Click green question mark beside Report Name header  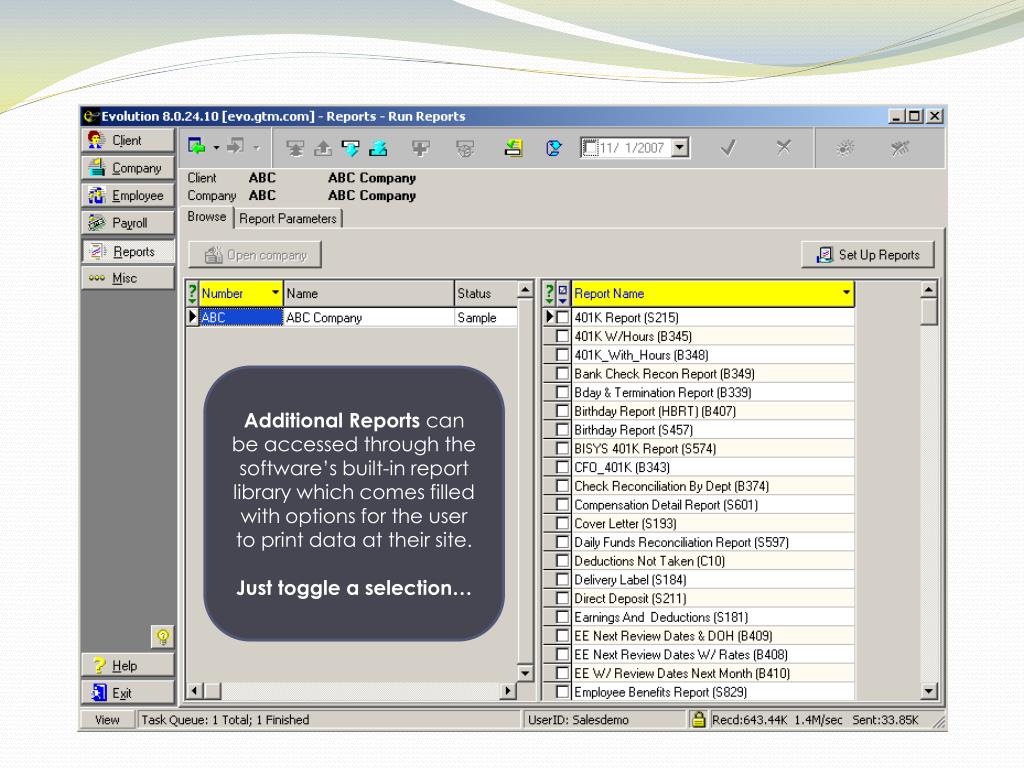[550, 293]
